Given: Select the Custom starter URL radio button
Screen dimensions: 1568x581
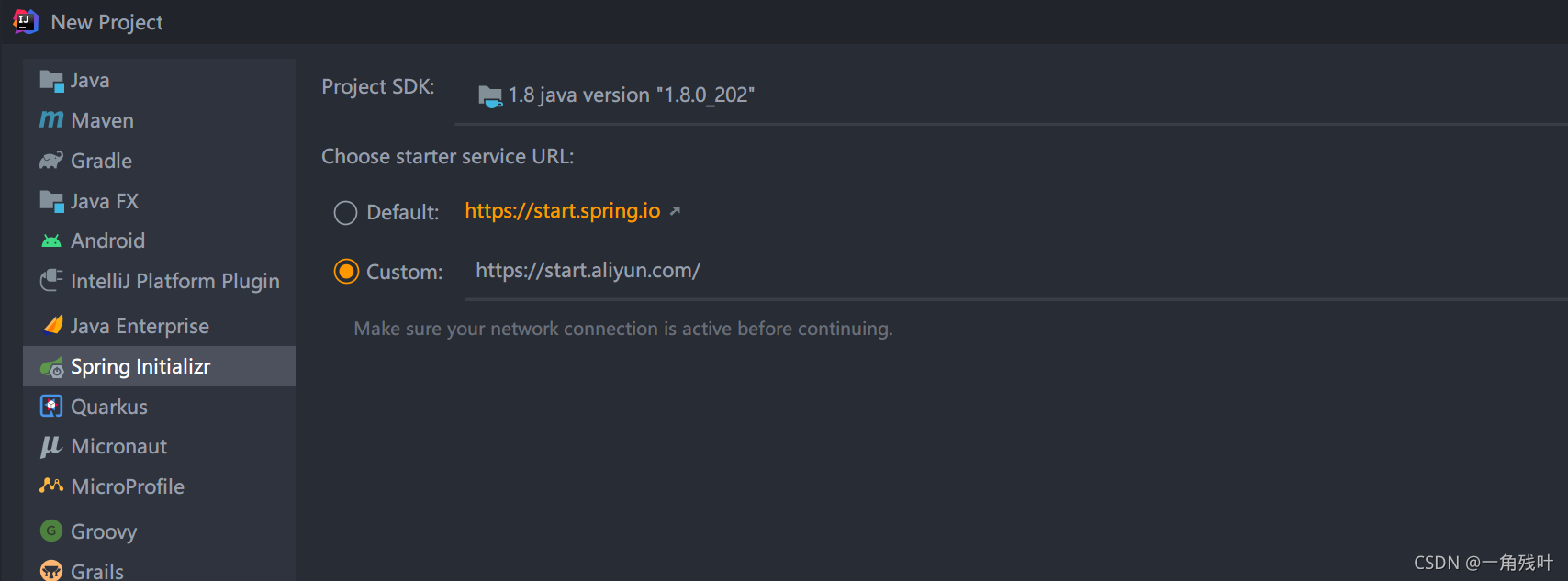Looking at the screenshot, I should (346, 272).
